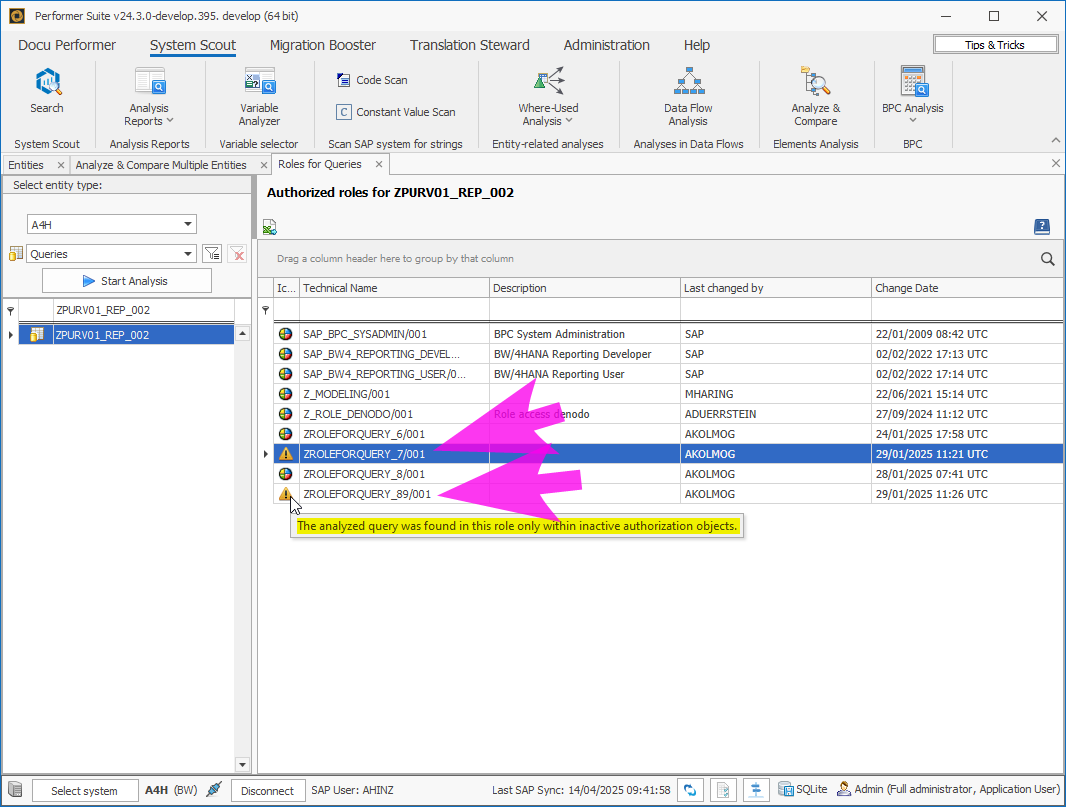Click the SAP sync refresh icon in status bar
Screen dimensions: 1066x807
pos(689,790)
